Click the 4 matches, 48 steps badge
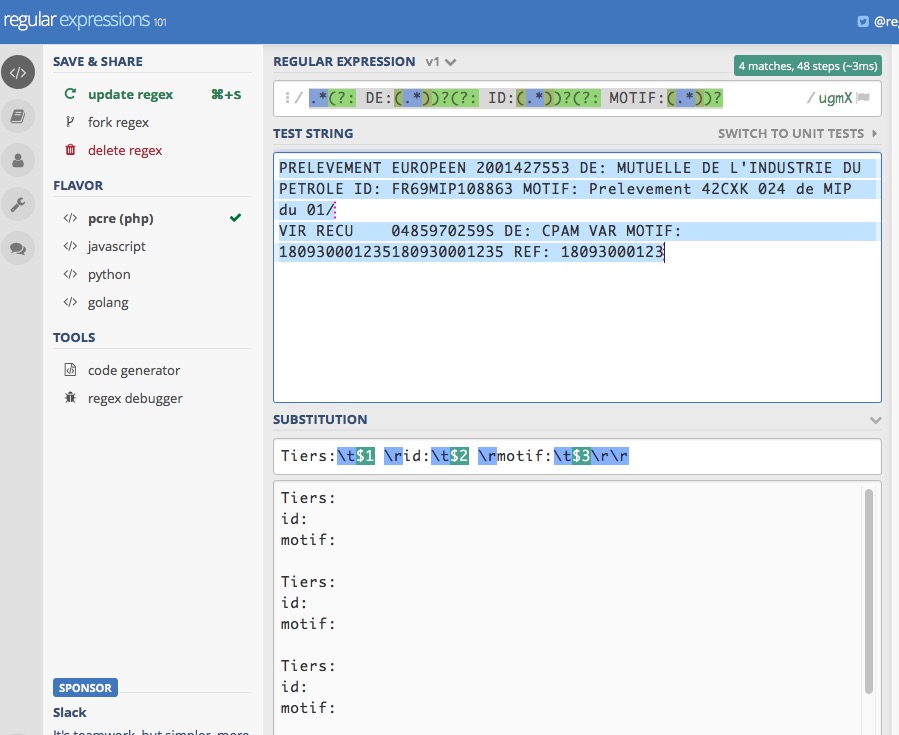899x735 pixels. click(807, 66)
